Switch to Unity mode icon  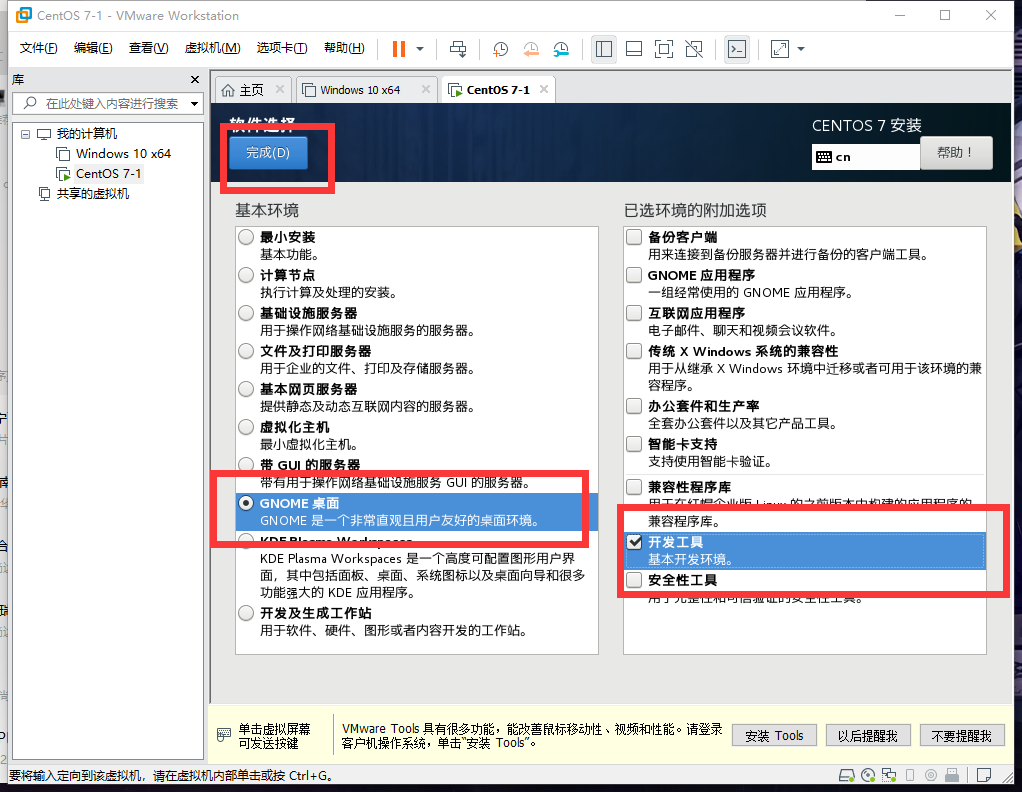[694, 49]
